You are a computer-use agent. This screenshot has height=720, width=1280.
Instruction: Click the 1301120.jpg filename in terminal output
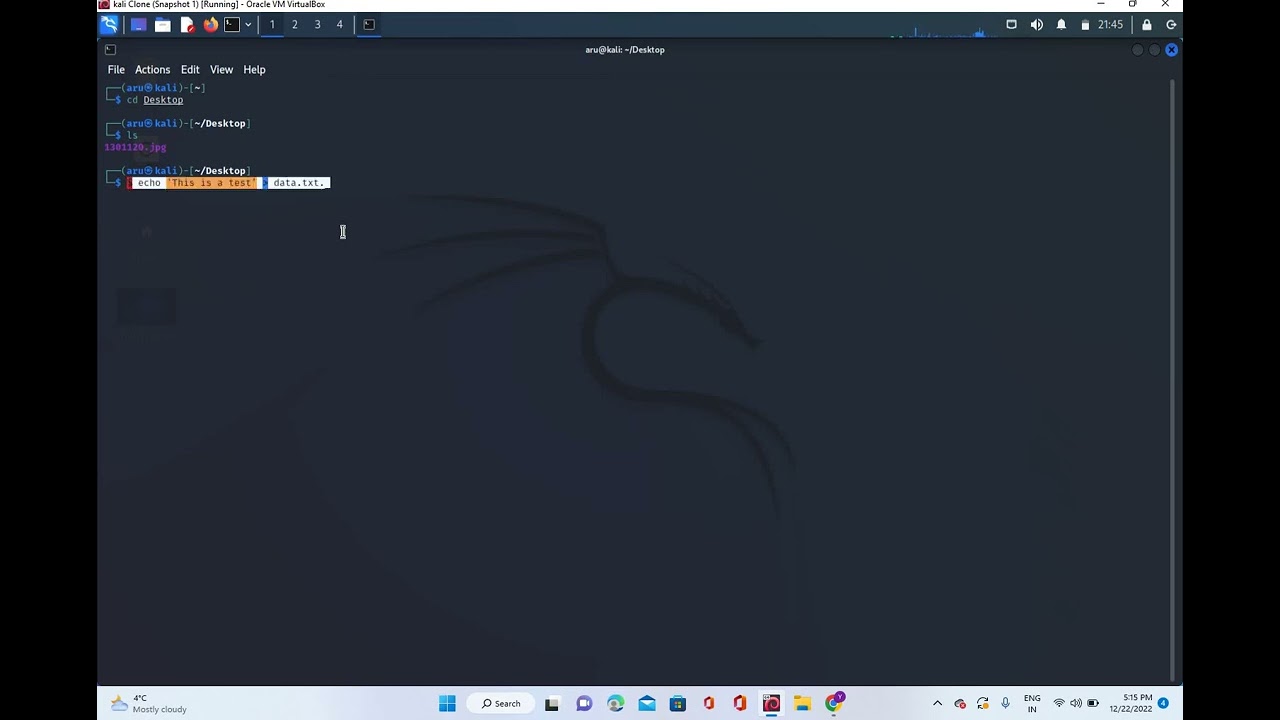[135, 147]
